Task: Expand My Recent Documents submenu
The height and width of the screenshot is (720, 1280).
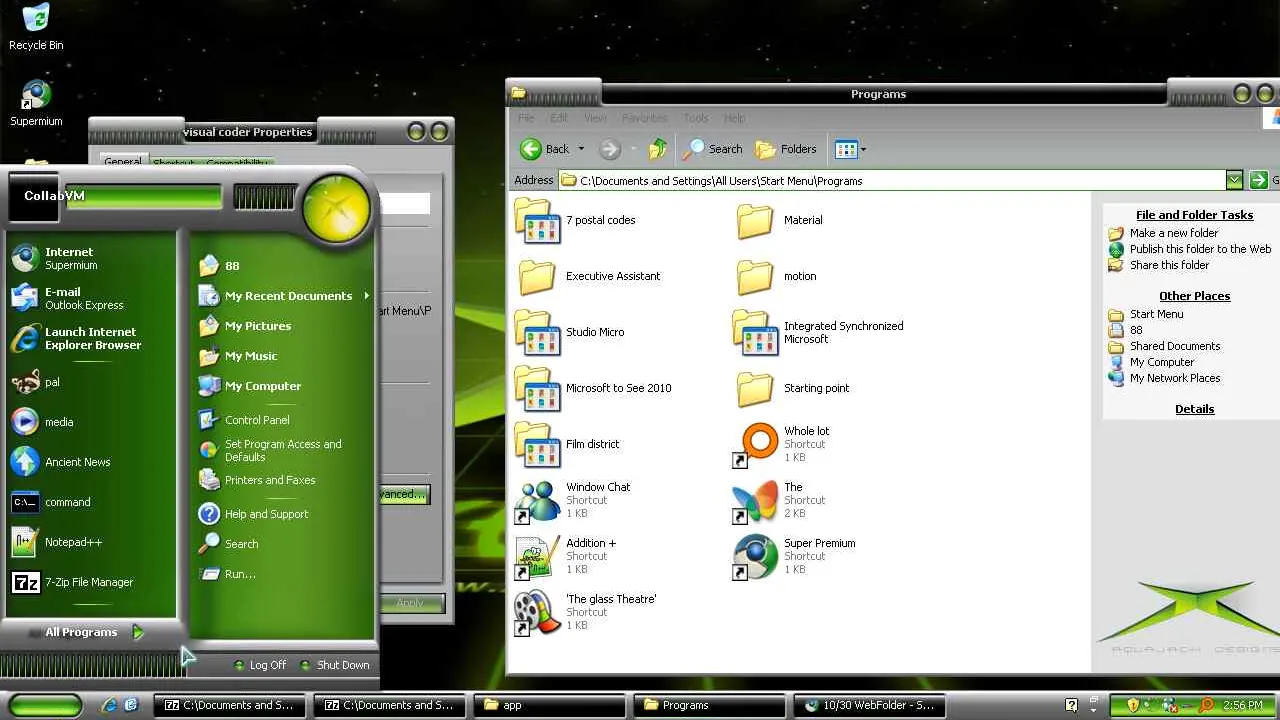Action: (283, 296)
